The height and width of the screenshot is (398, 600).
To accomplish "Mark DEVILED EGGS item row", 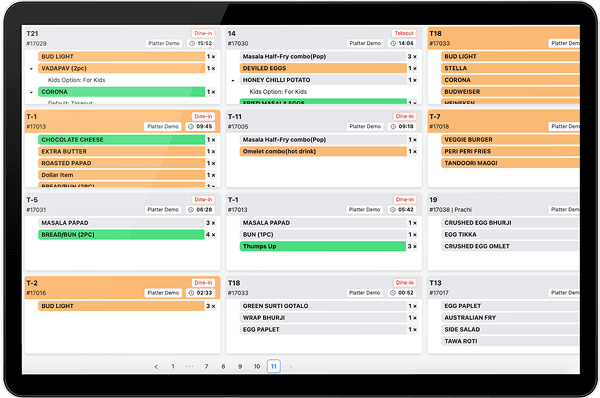I will (x=323, y=69).
